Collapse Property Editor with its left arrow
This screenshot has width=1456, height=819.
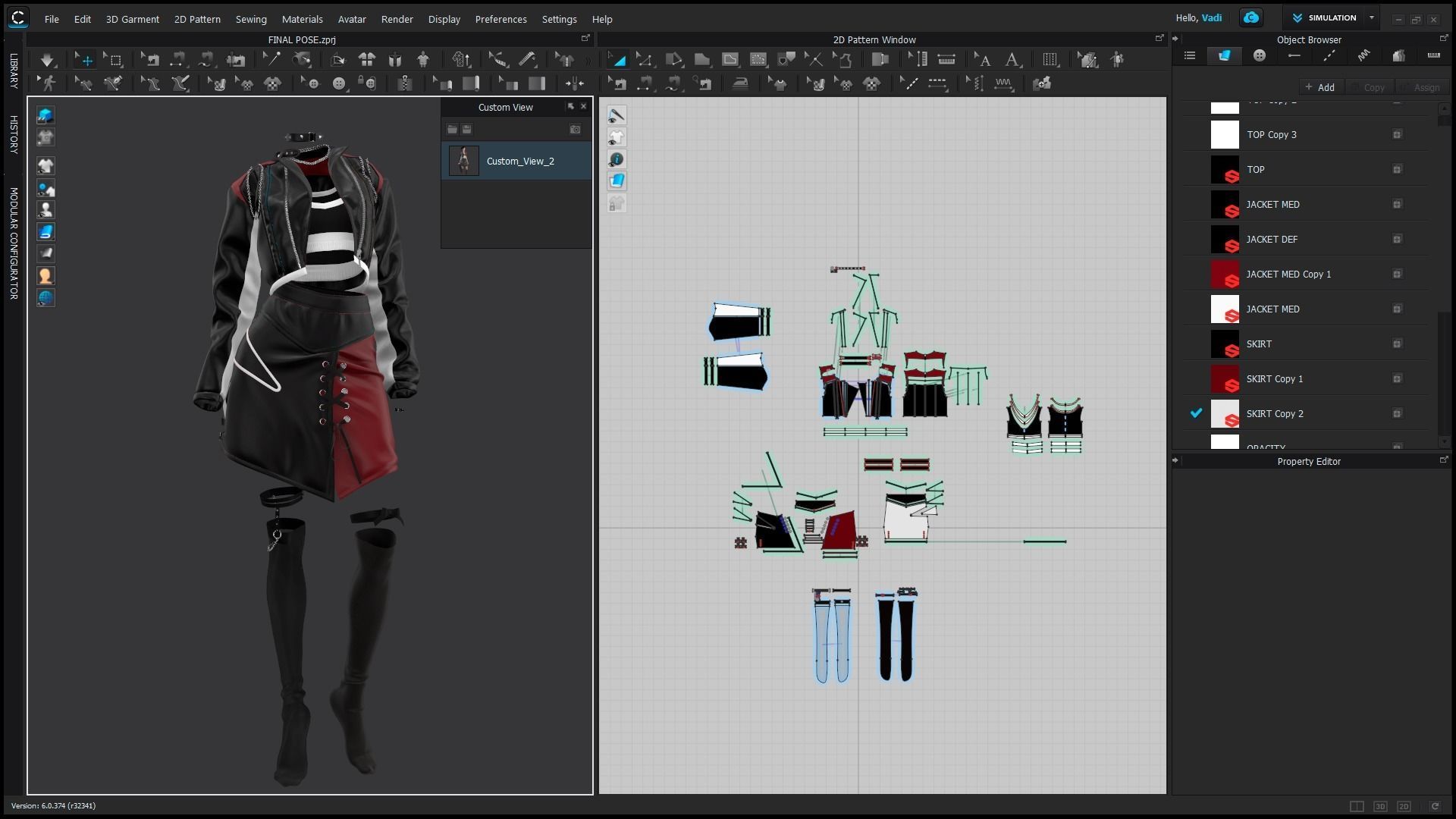1175,460
